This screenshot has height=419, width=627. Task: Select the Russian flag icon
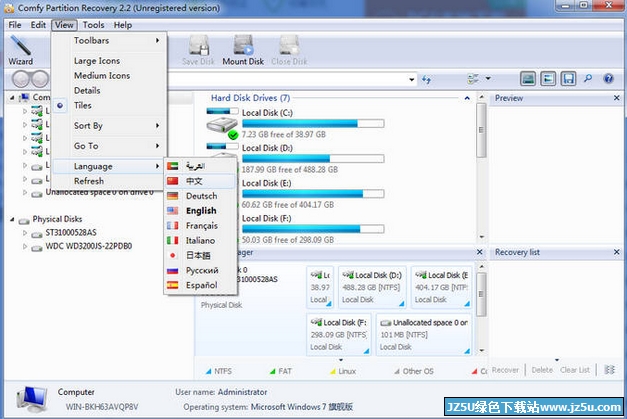(173, 271)
